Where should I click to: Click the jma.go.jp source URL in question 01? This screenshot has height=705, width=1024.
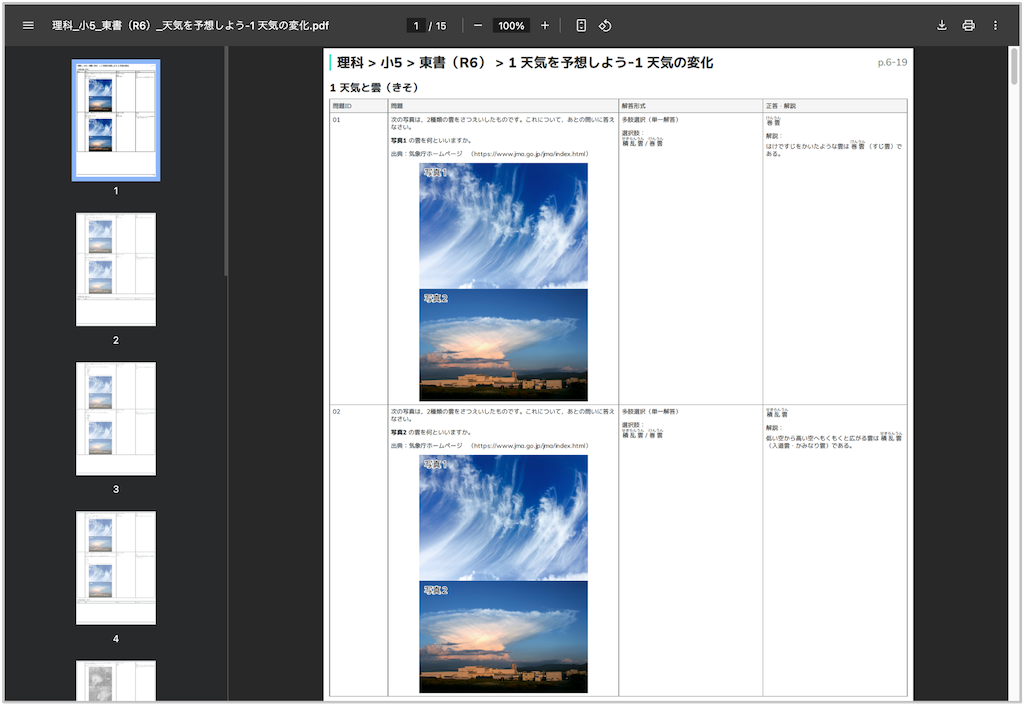[x=529, y=154]
